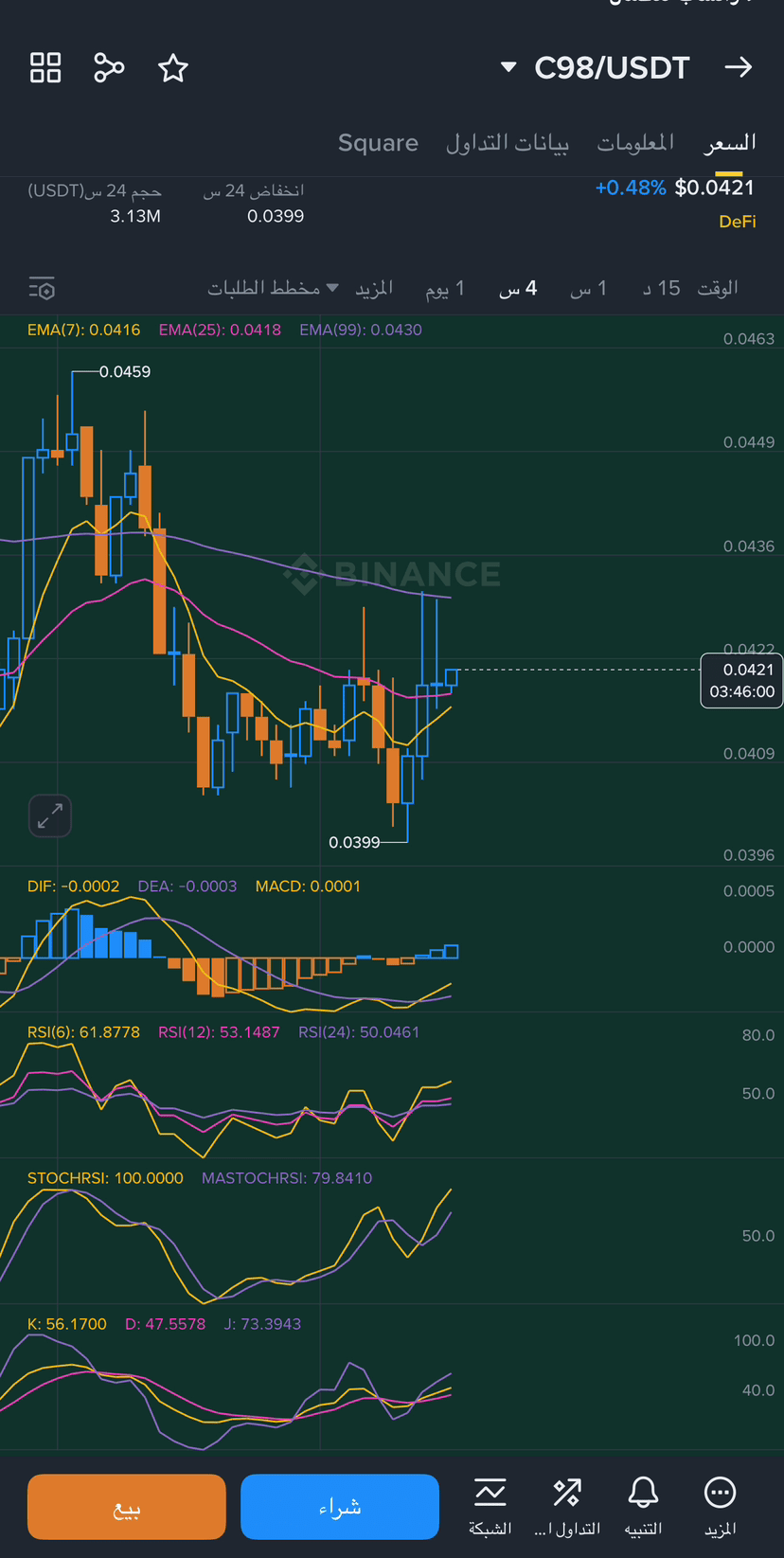784x1558 pixels.
Task: Open chart settings icon beside intervals
Action: [x=42, y=288]
